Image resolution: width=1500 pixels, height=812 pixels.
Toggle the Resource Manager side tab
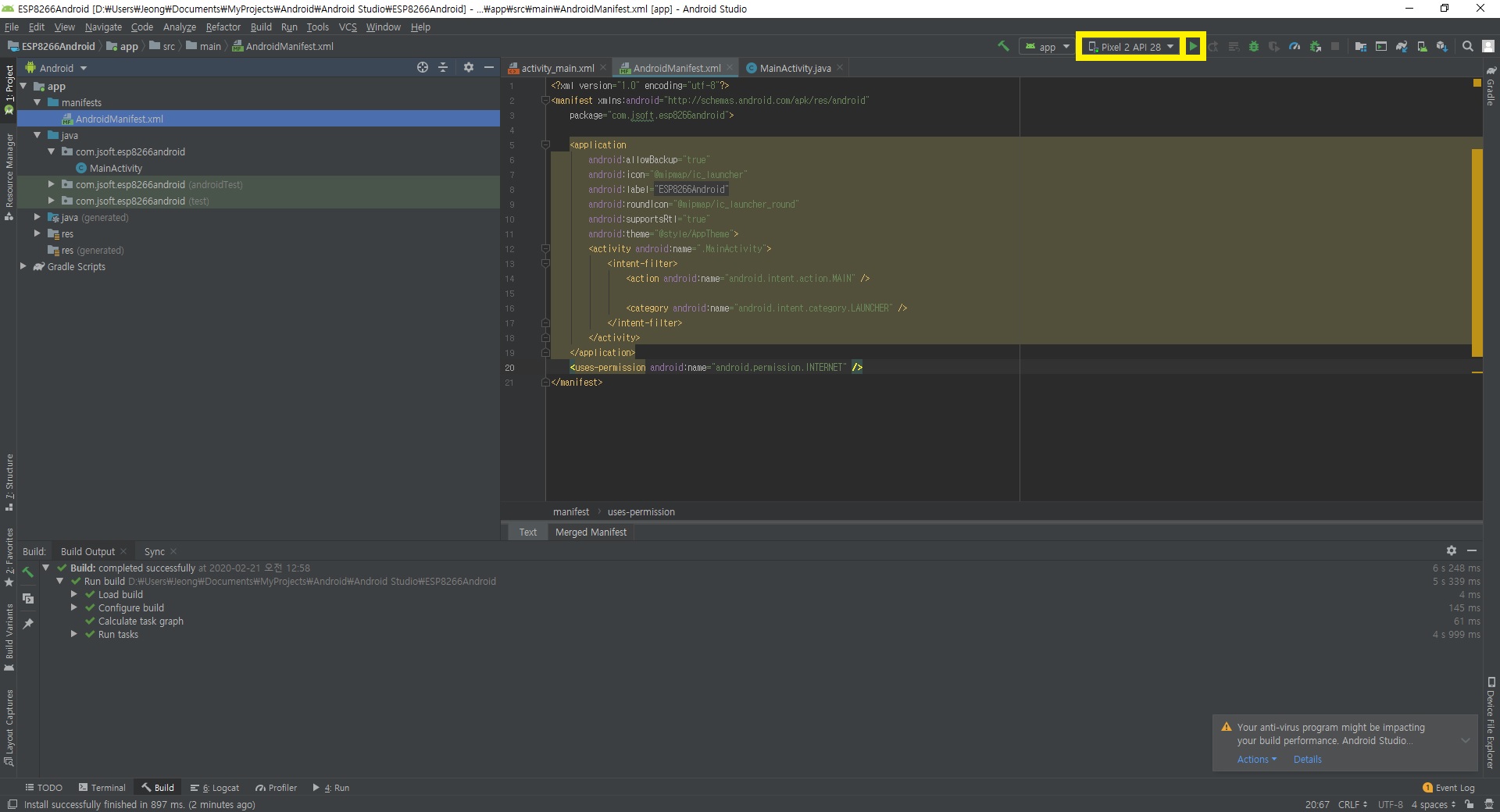click(9, 176)
